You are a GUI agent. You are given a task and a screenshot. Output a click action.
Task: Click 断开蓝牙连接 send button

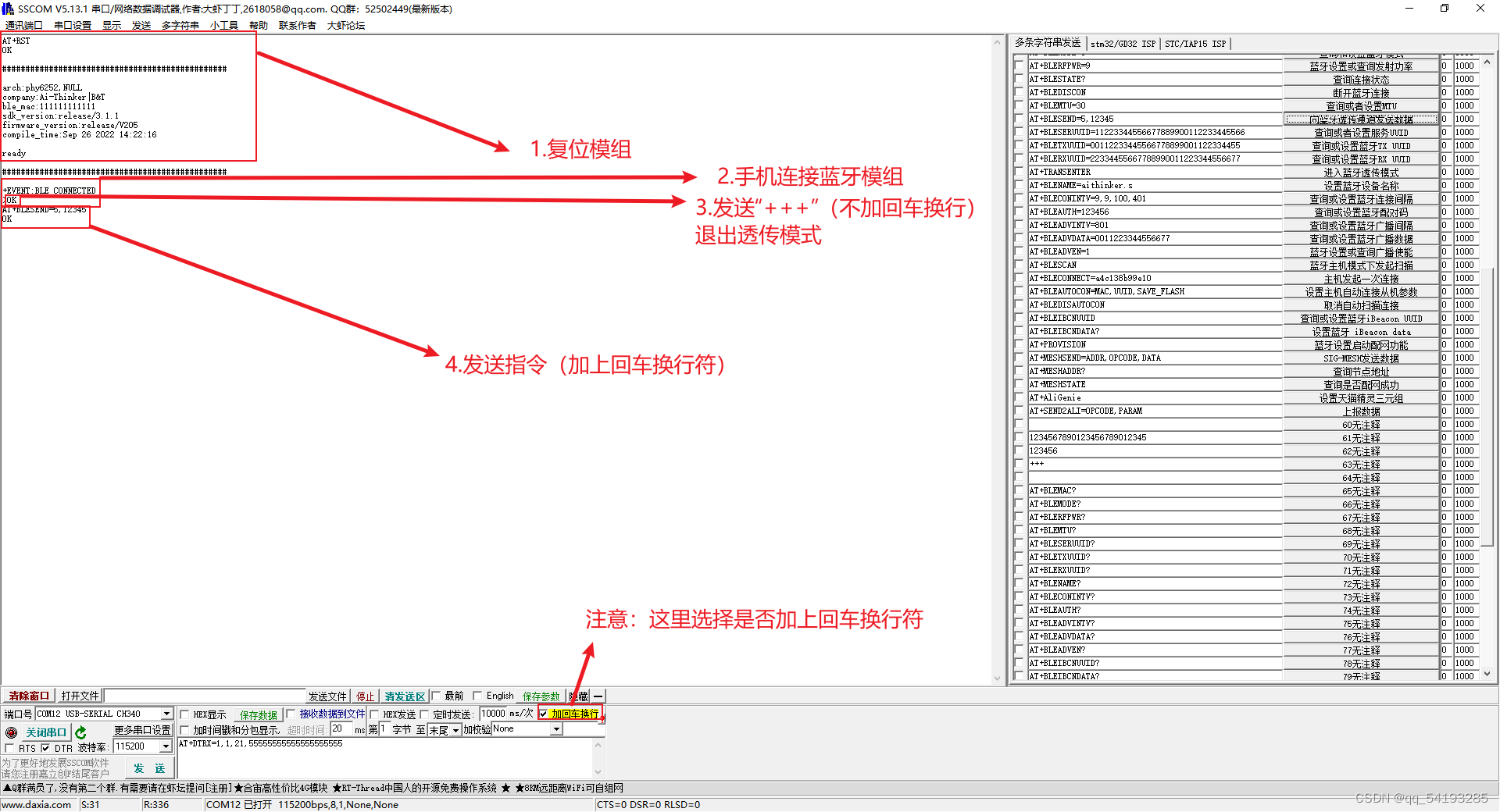tap(1361, 93)
